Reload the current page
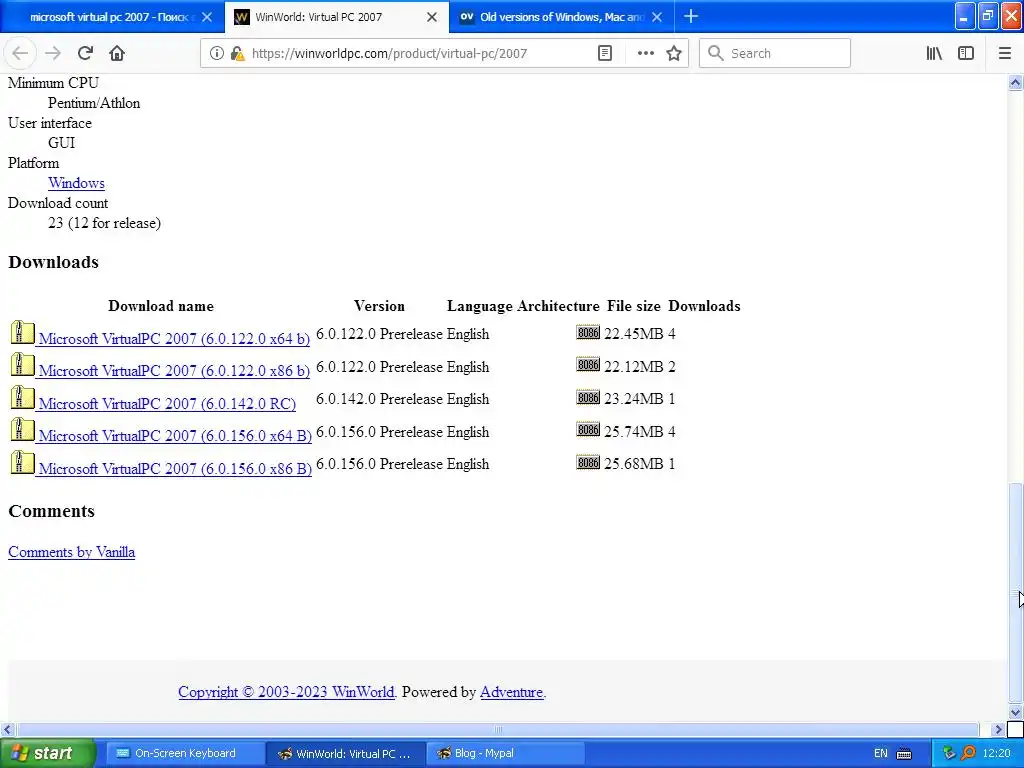This screenshot has height=768, width=1024. (85, 53)
